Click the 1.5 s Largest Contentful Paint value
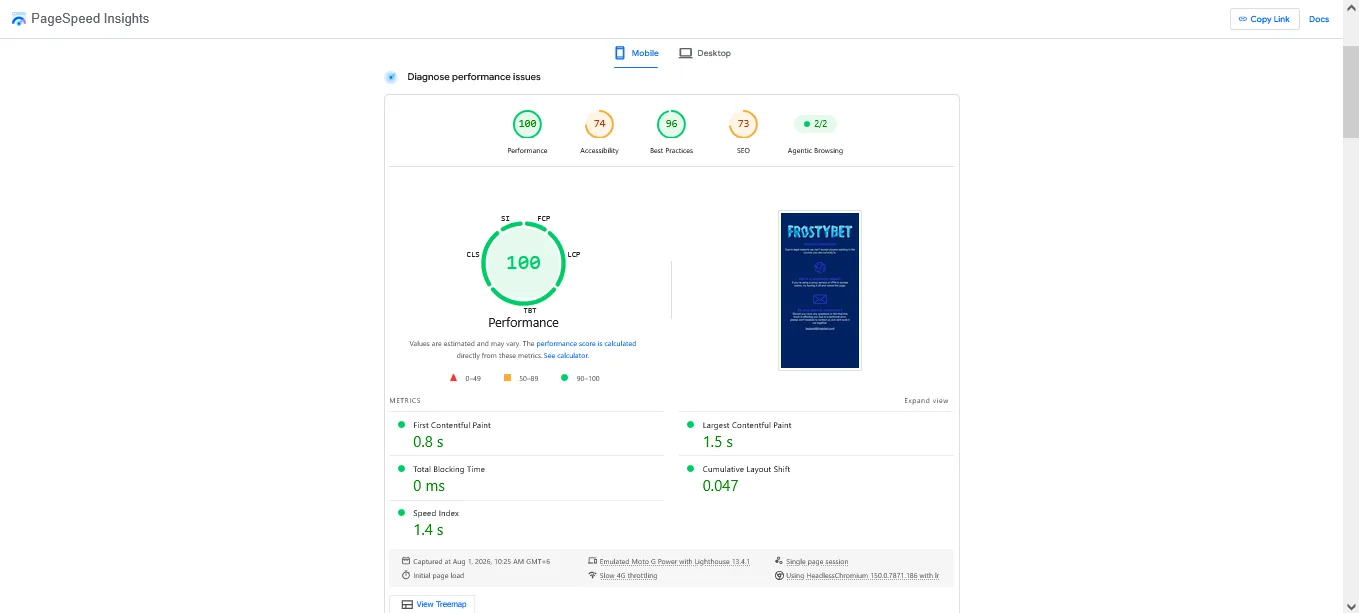 point(717,442)
